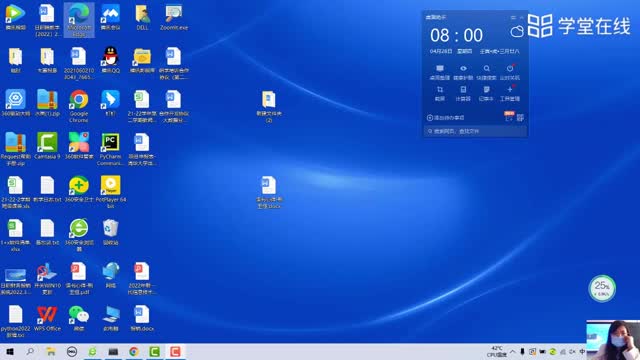Open the Tencent Meeting desktop shortcut

pos(110,17)
